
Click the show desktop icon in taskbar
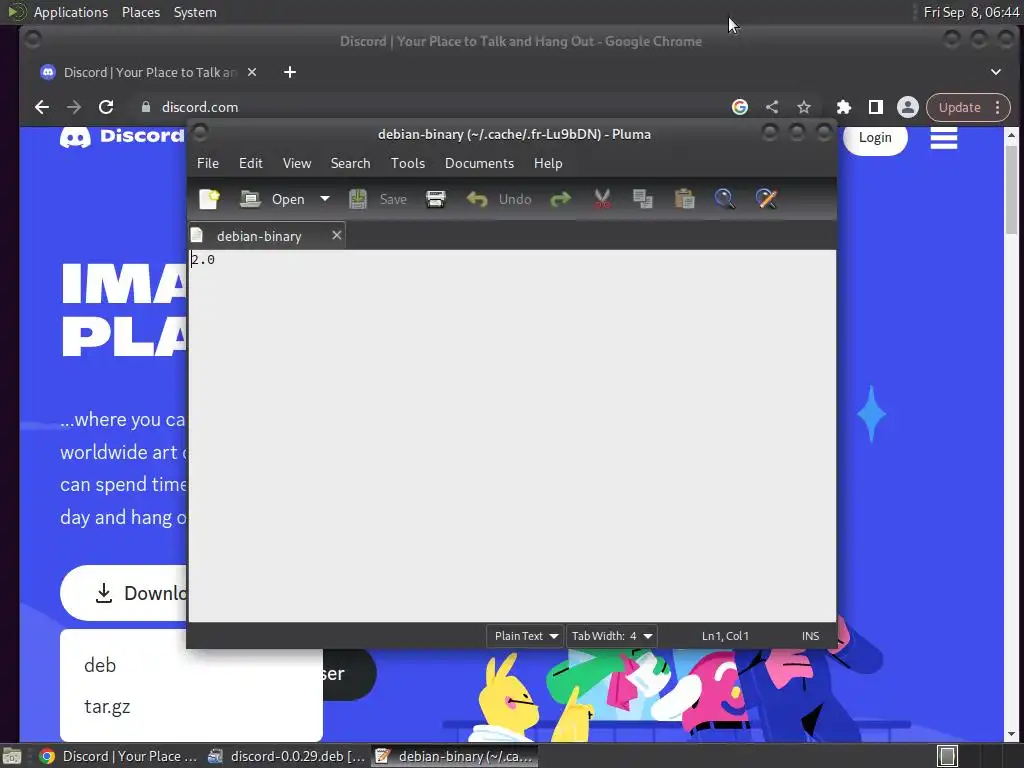point(12,756)
